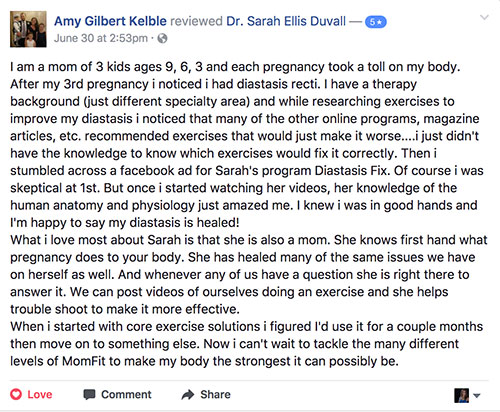React using the Love text button
This screenshot has height=412, width=500.
point(40,395)
